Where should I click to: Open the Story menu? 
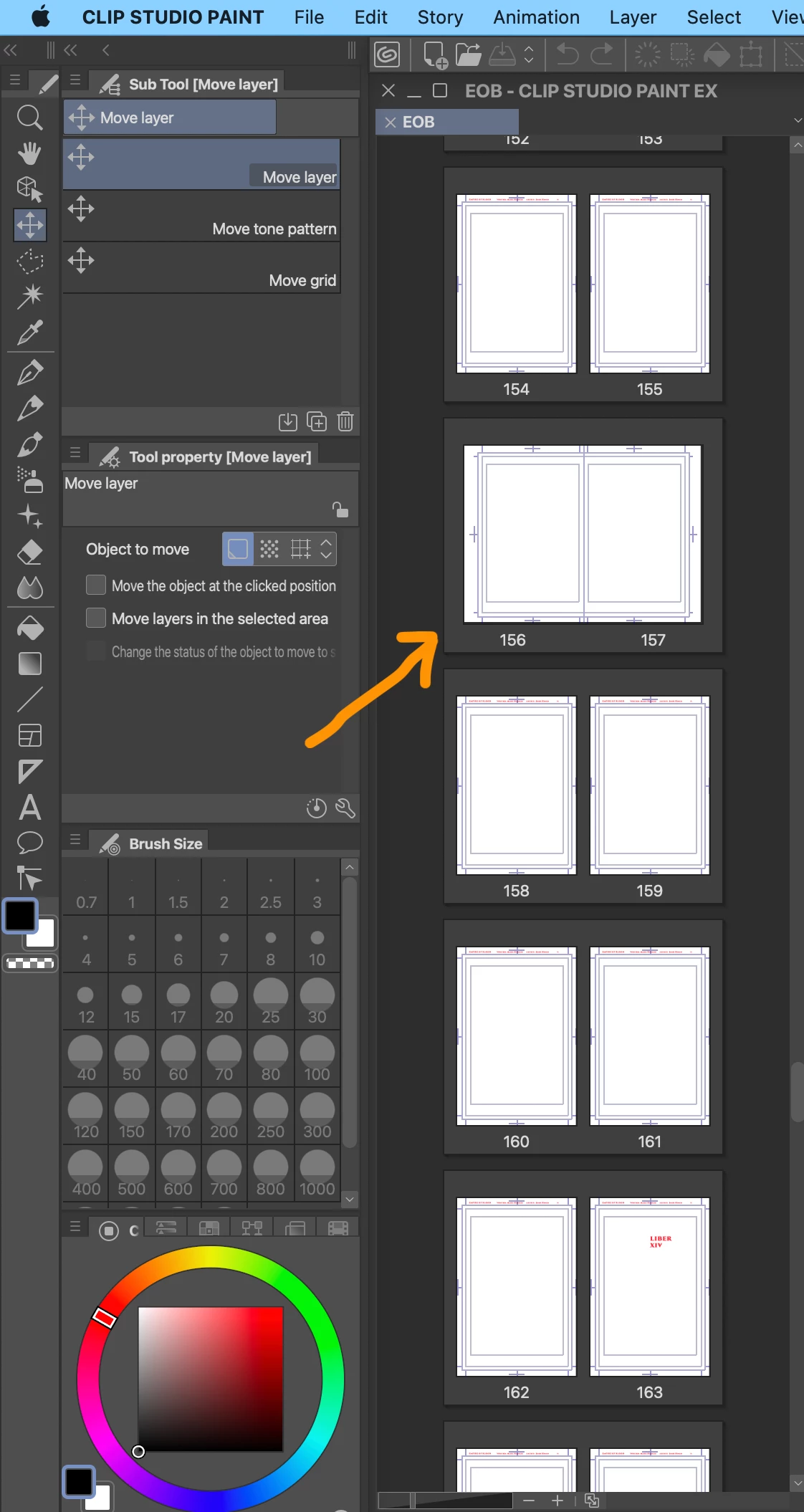[x=440, y=16]
